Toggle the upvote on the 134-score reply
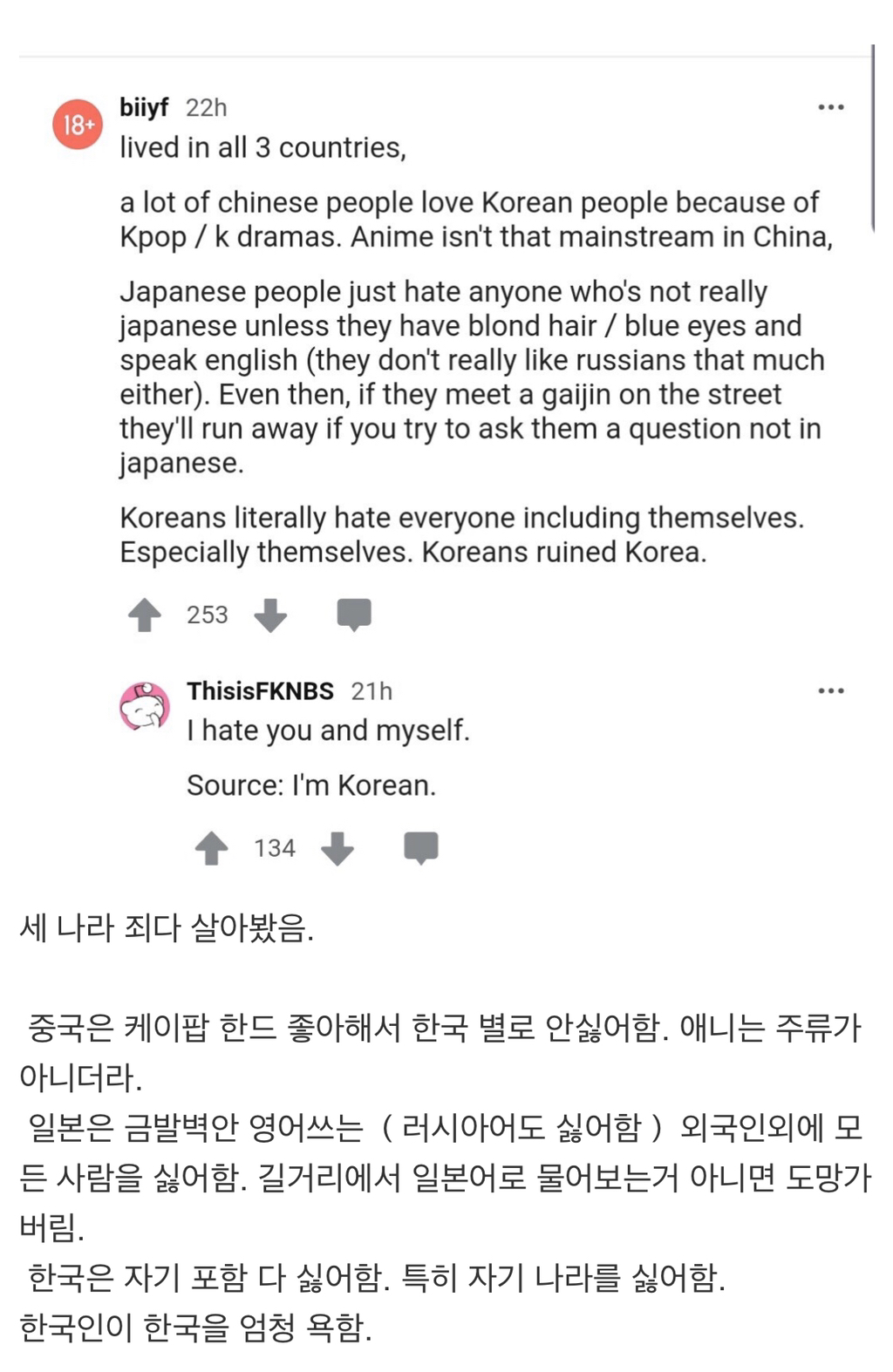This screenshot has height=1372, width=893. 212,847
